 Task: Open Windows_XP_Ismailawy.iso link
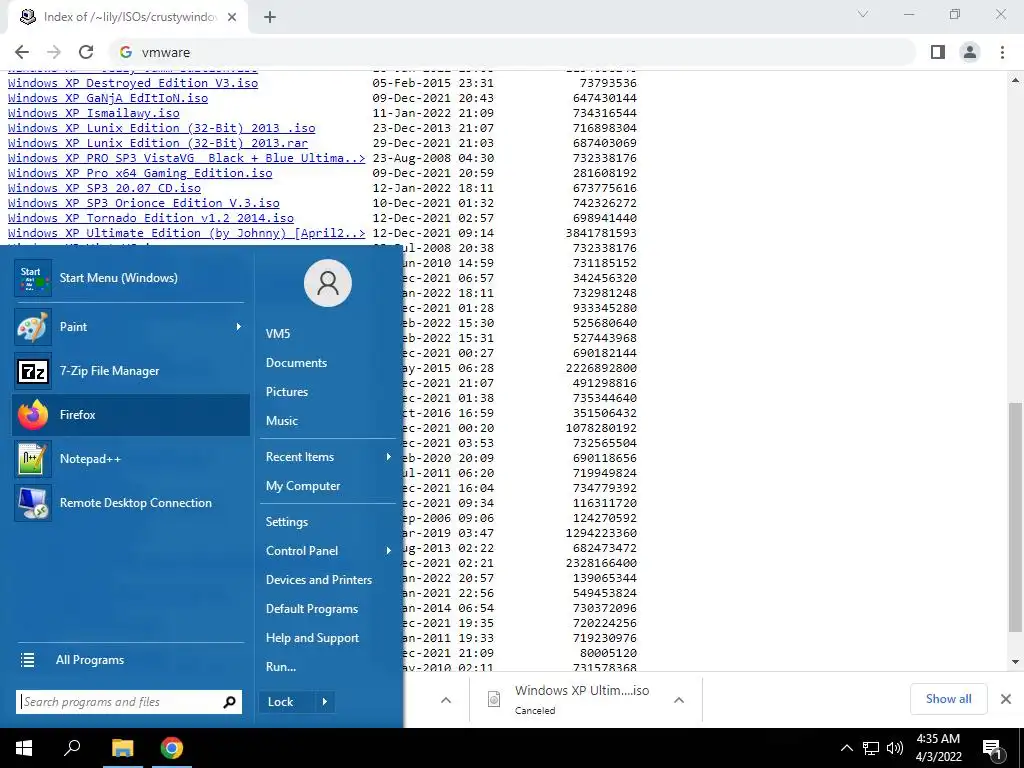click(x=93, y=113)
